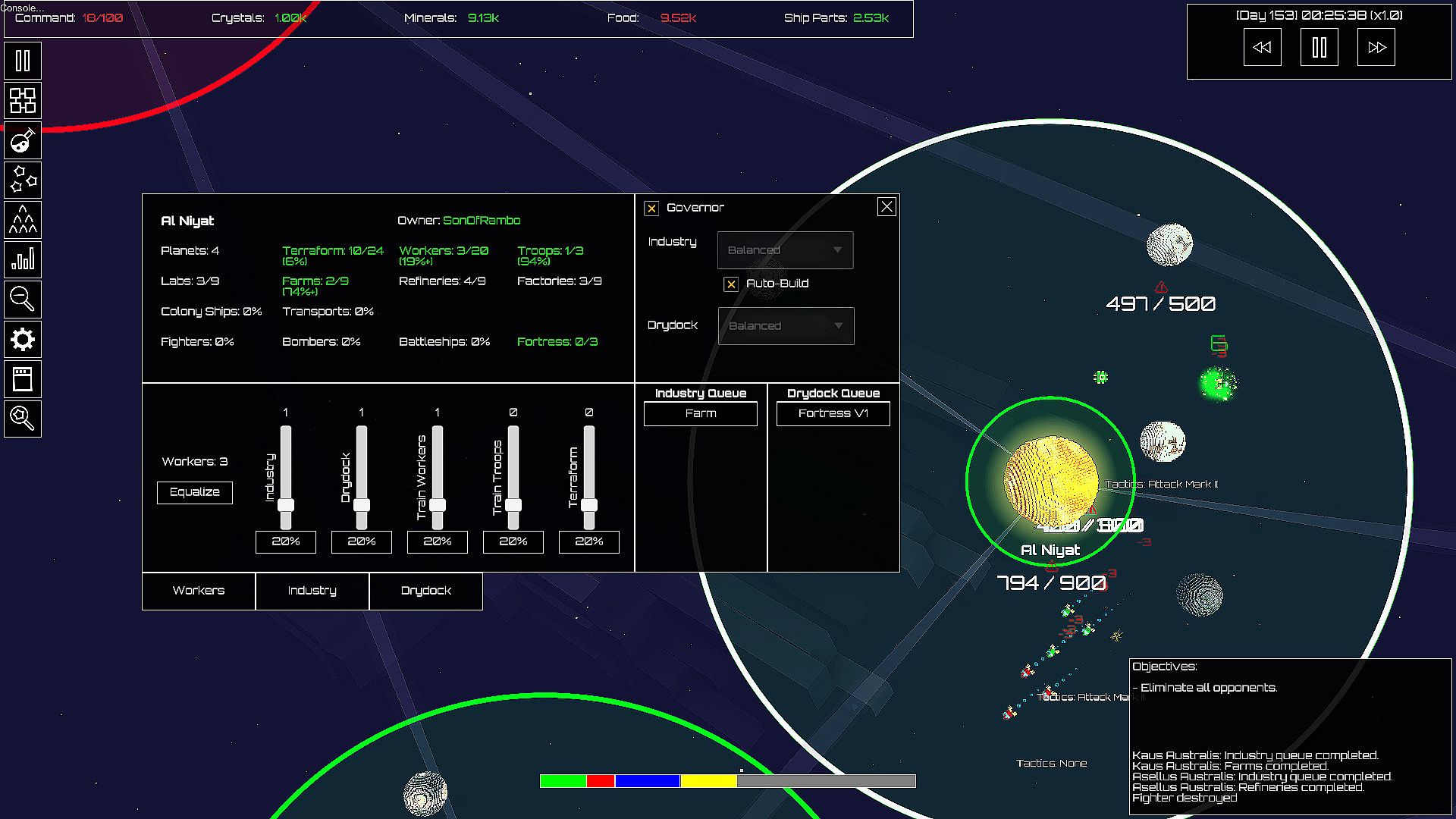Disable the Auto-Build checkbox
Image resolution: width=1456 pixels, height=819 pixels.
click(x=731, y=284)
